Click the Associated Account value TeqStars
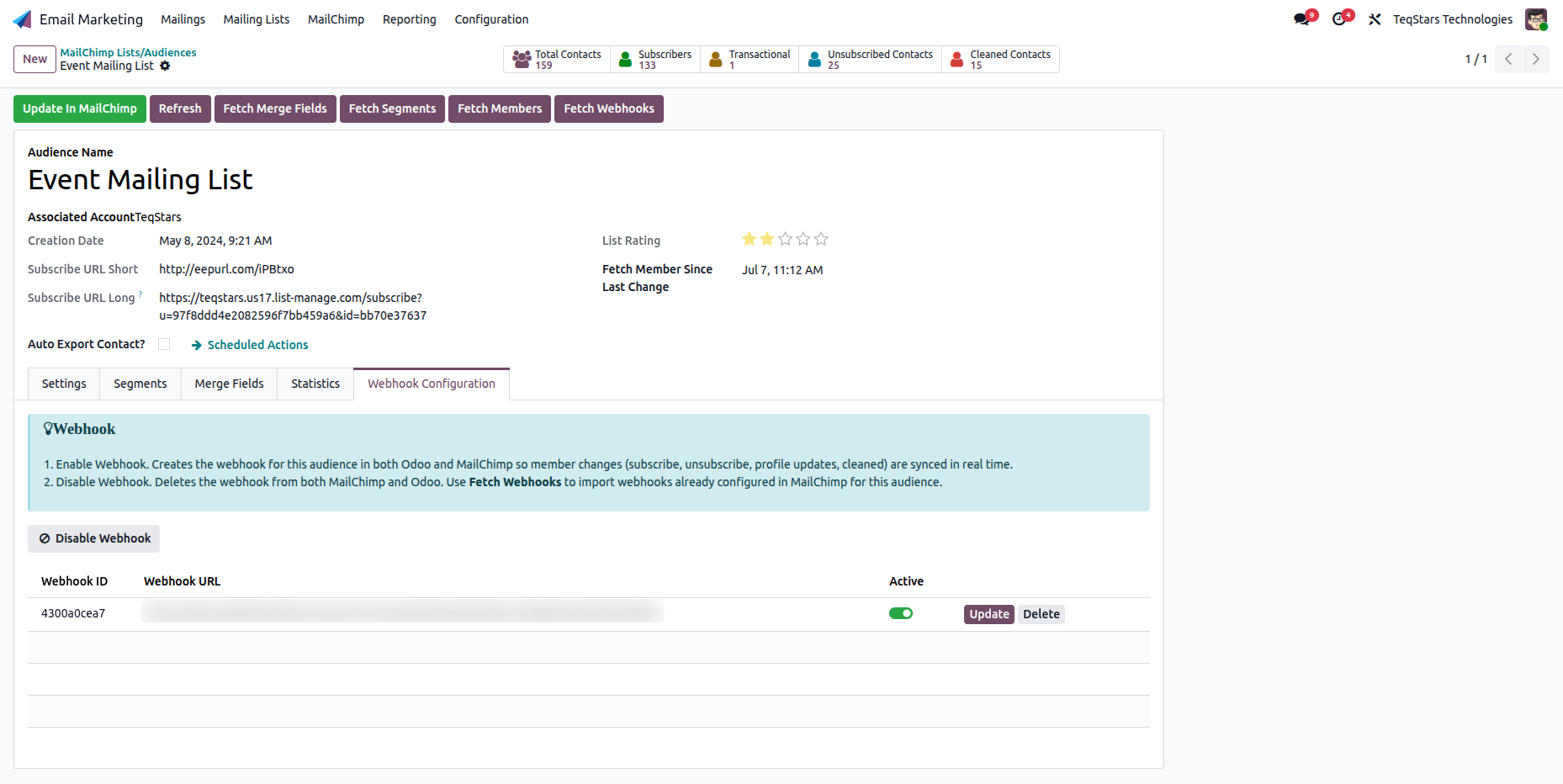The width and height of the screenshot is (1563, 784). (x=158, y=217)
